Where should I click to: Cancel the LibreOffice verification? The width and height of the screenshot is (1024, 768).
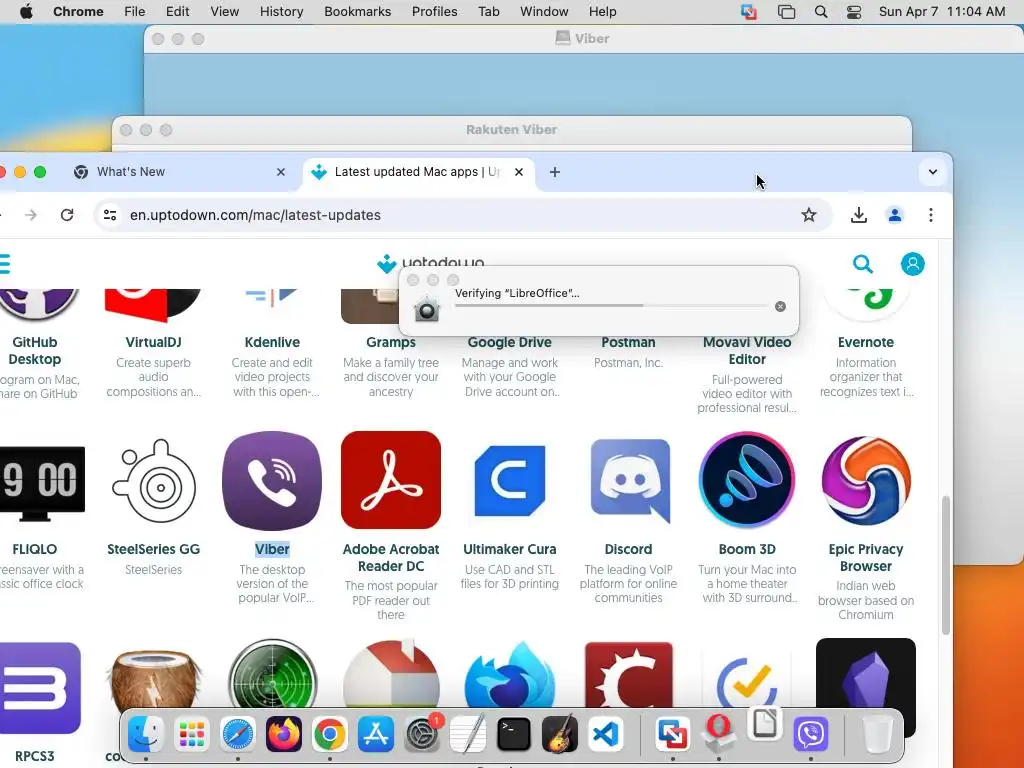(x=780, y=306)
